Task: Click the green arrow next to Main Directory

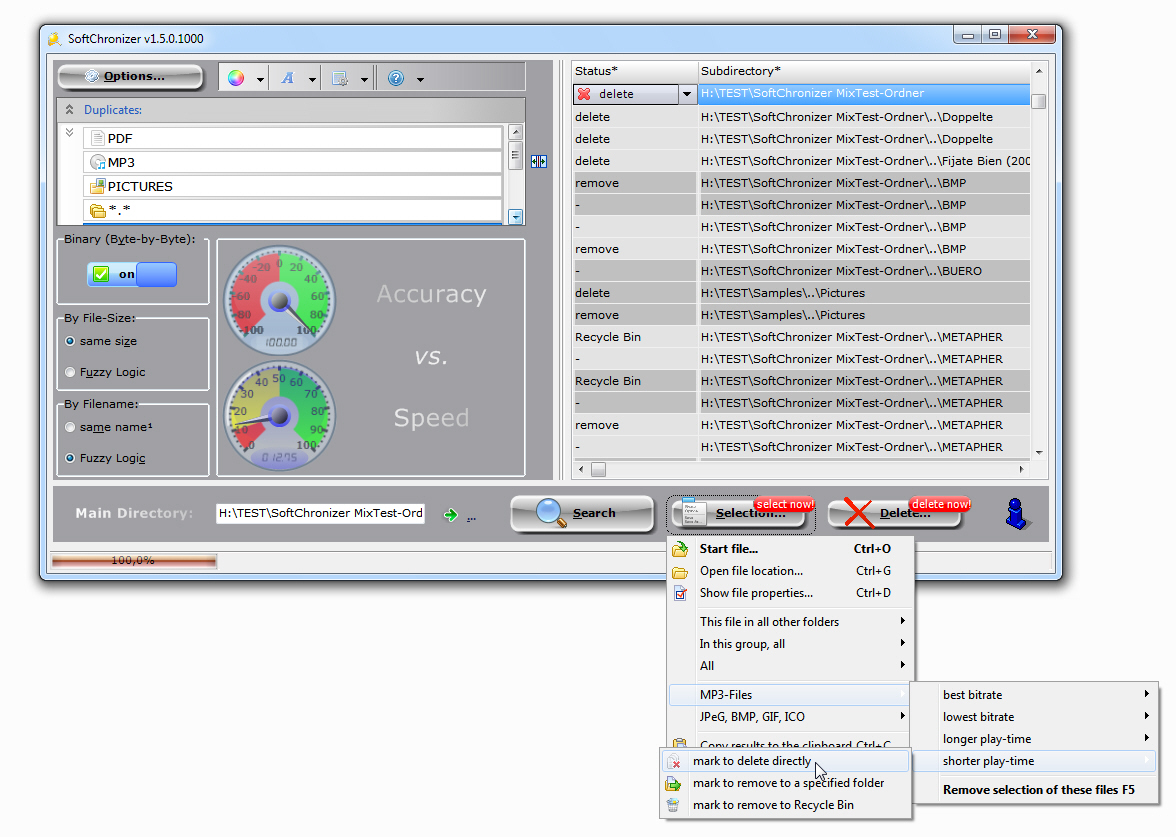Action: pos(450,514)
